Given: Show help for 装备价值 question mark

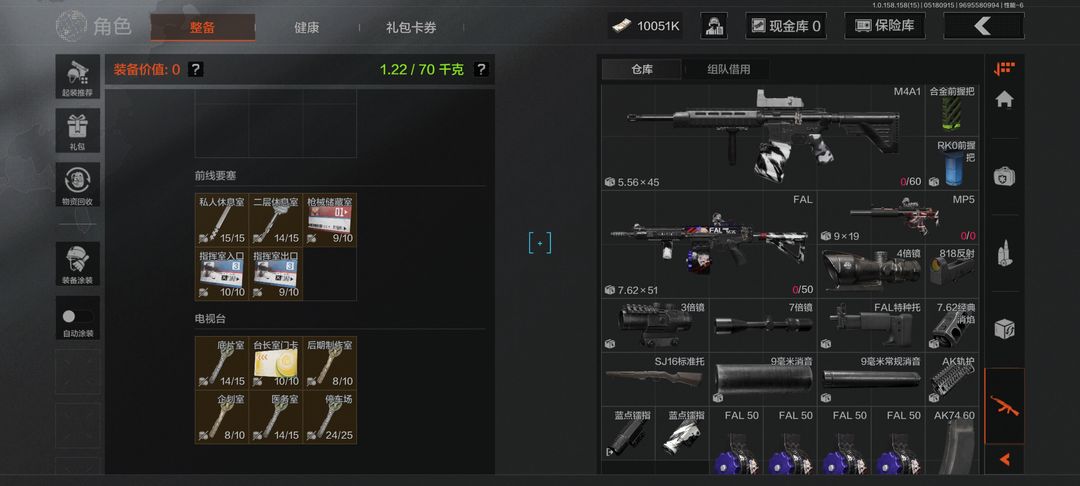Looking at the screenshot, I should tap(196, 69).
